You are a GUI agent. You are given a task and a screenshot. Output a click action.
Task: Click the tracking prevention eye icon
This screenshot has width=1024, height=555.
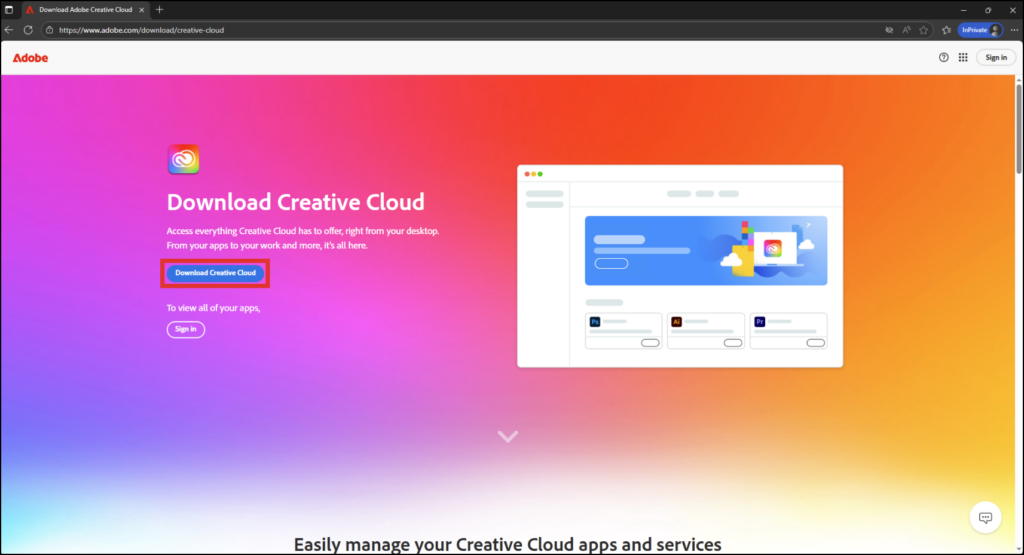pyautogui.click(x=887, y=30)
